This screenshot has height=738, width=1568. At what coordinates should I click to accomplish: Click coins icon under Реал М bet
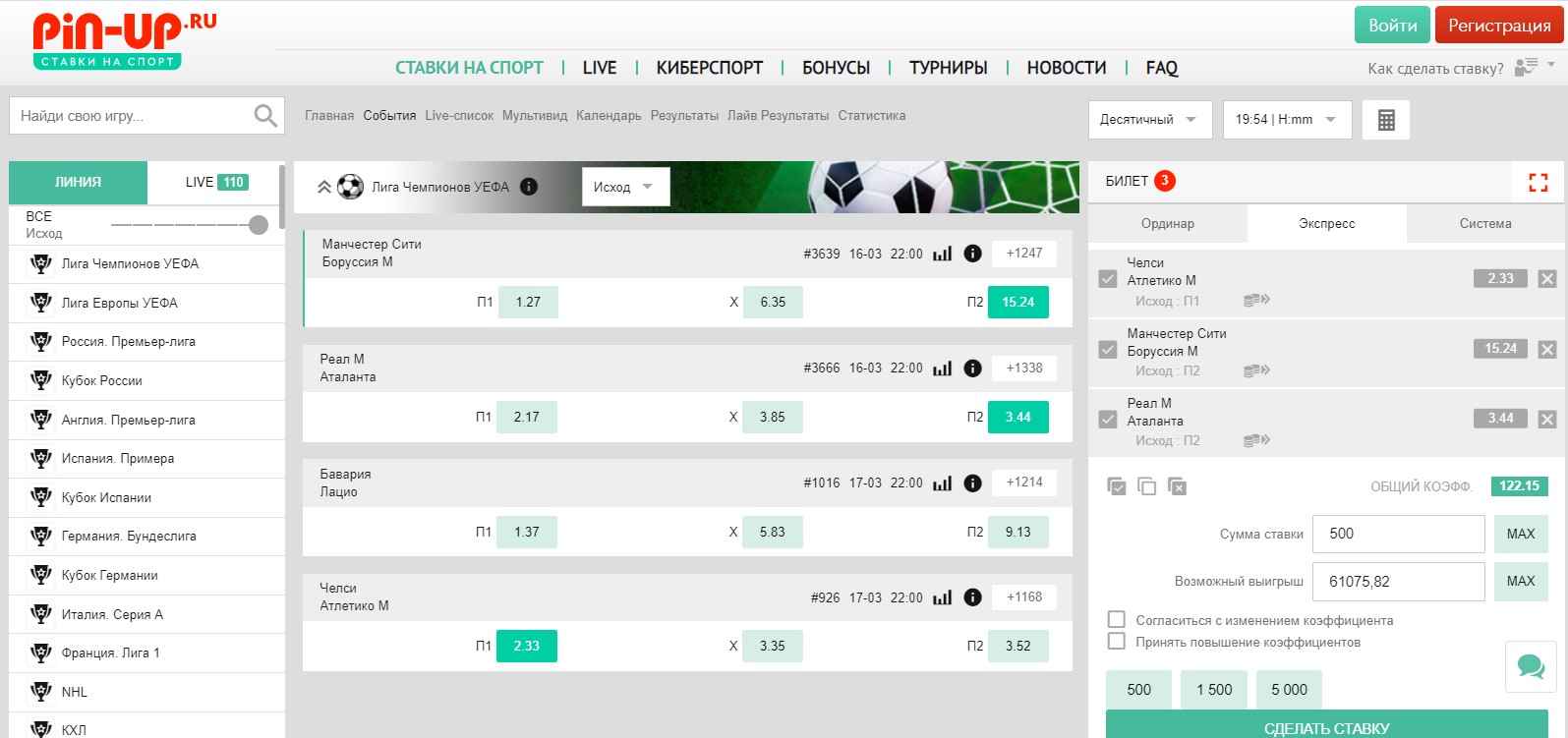1256,440
